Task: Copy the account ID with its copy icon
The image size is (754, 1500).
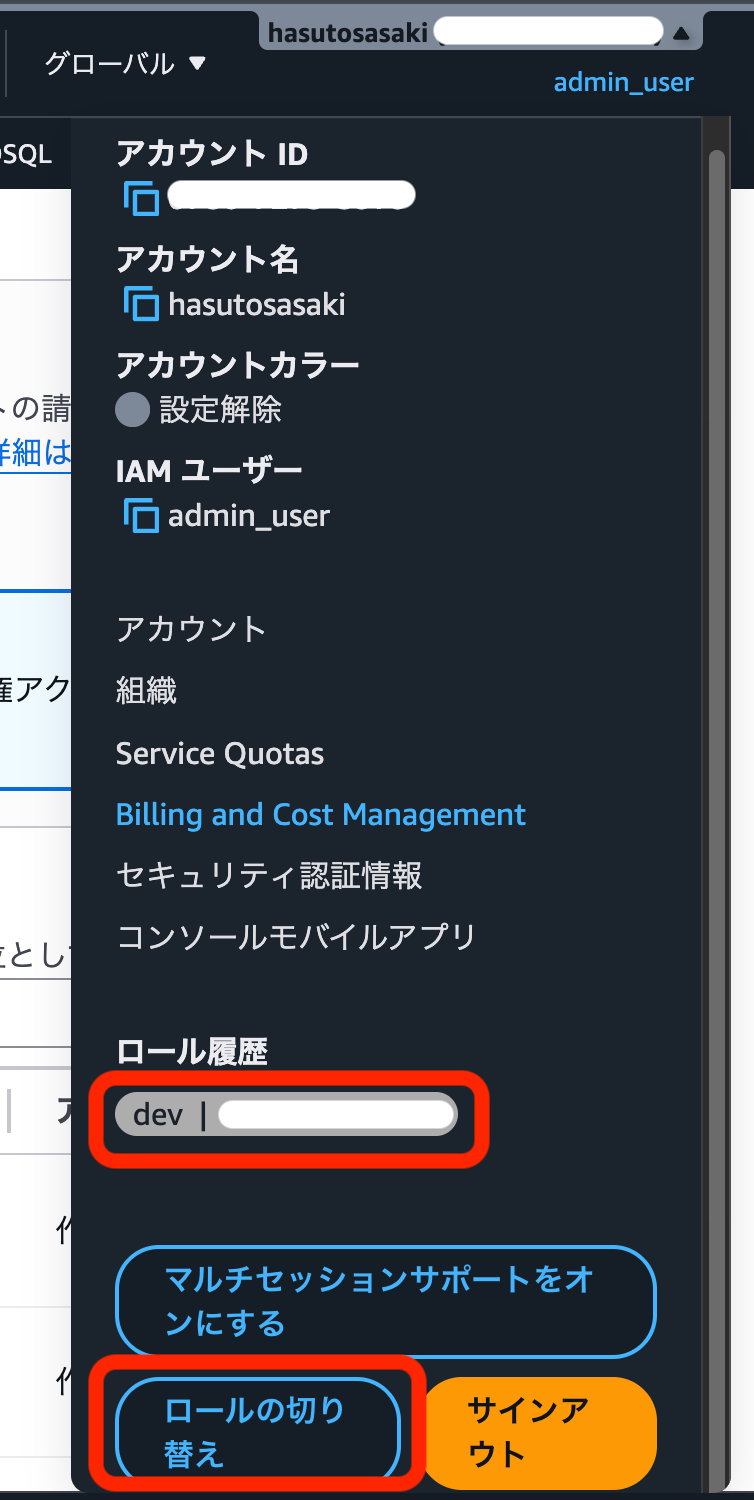Action: click(x=141, y=198)
